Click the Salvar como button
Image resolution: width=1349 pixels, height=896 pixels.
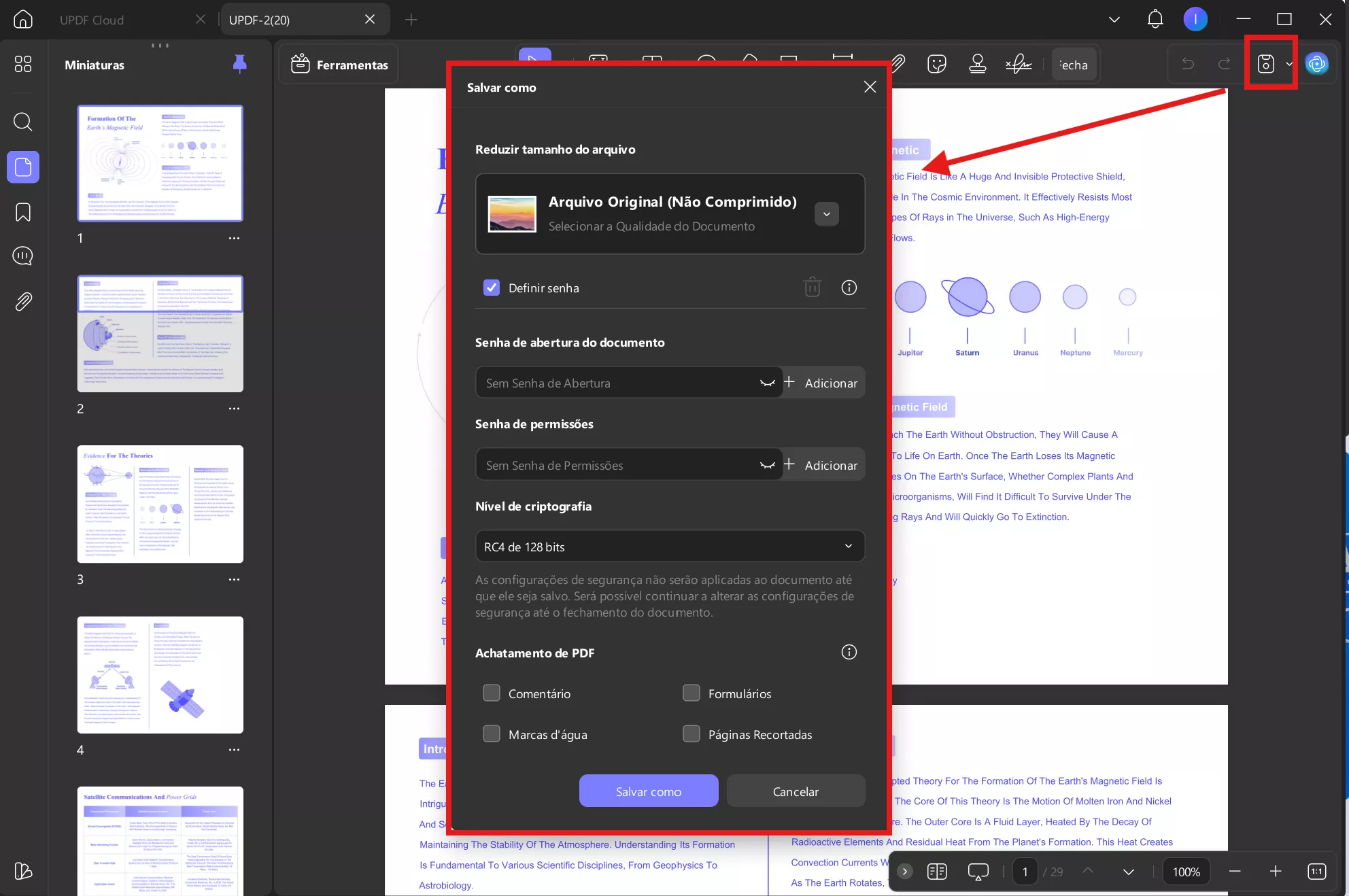648,791
